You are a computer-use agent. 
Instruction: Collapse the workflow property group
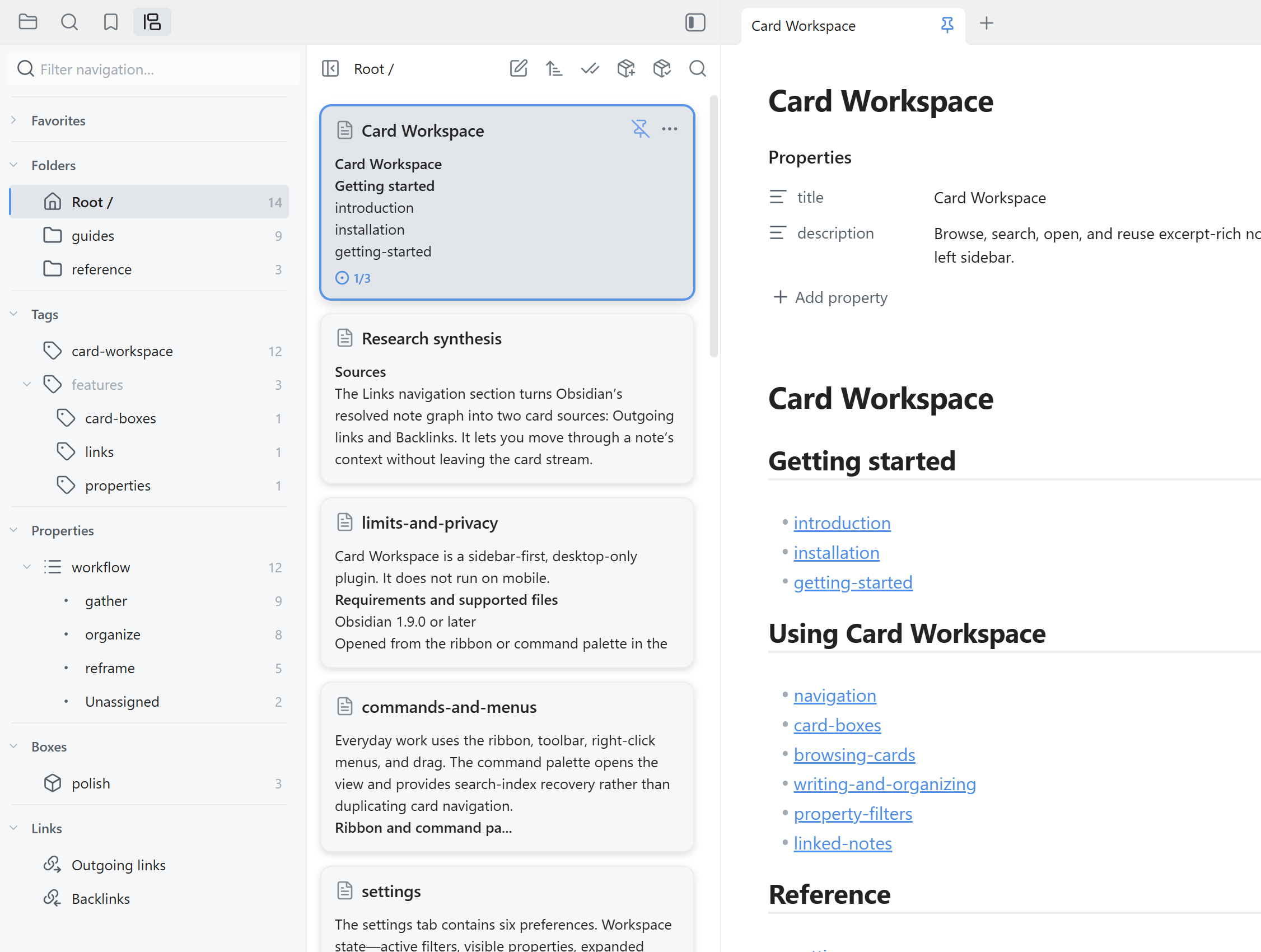click(x=27, y=567)
